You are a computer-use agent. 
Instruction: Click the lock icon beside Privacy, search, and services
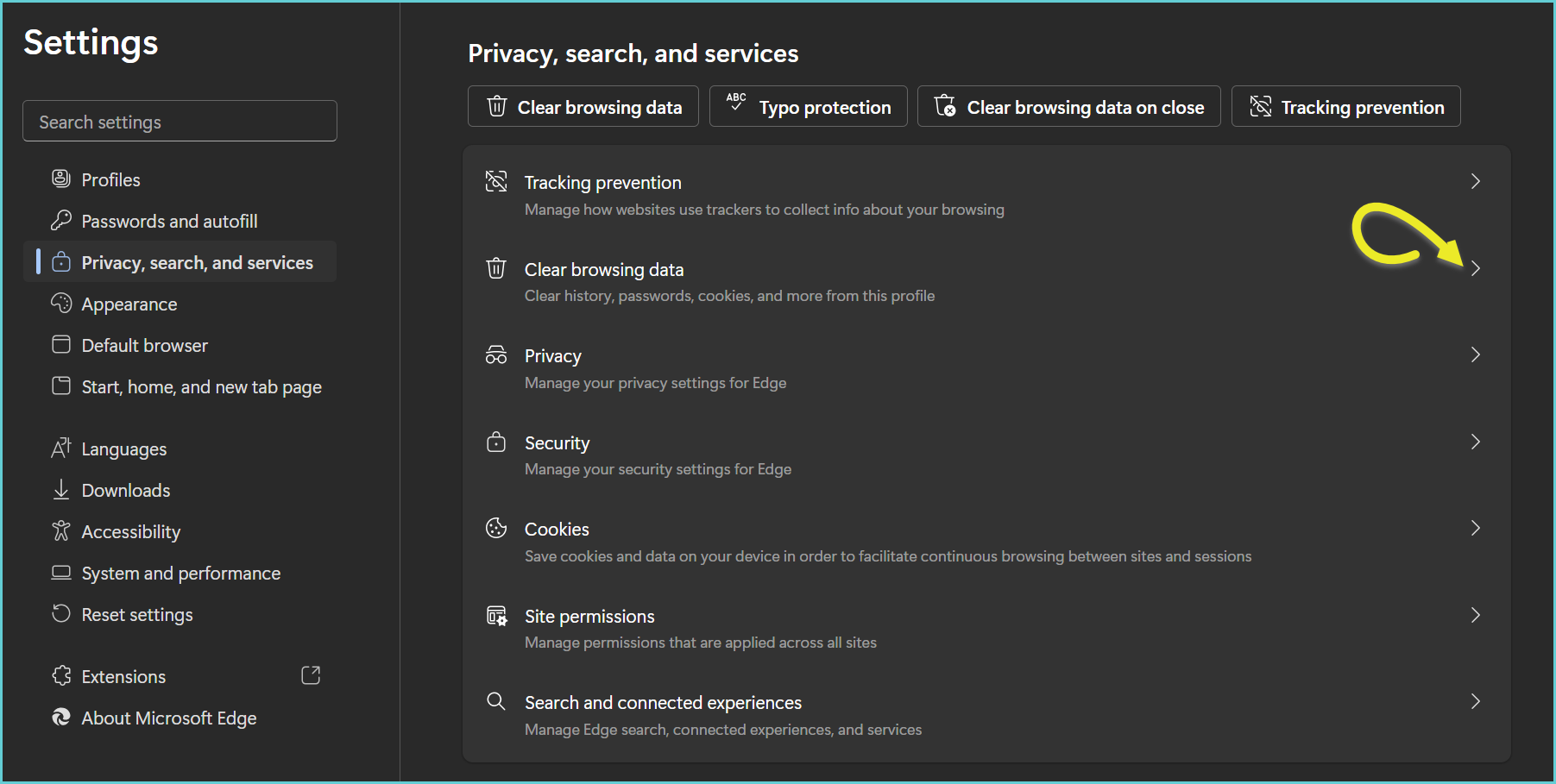point(61,261)
